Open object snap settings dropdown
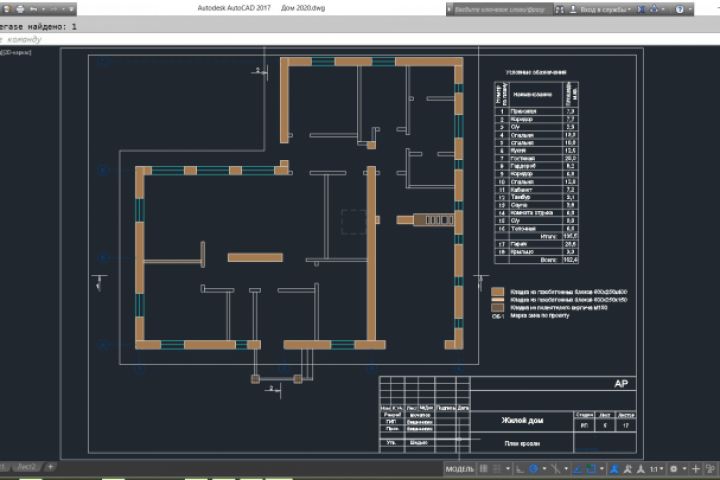Image resolution: width=720 pixels, height=480 pixels. [602, 469]
